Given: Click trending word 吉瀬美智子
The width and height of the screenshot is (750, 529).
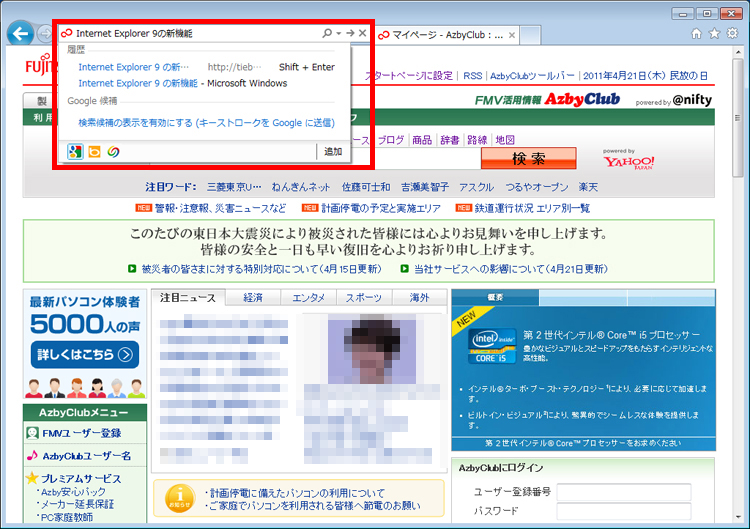Looking at the screenshot, I should 425,187.
